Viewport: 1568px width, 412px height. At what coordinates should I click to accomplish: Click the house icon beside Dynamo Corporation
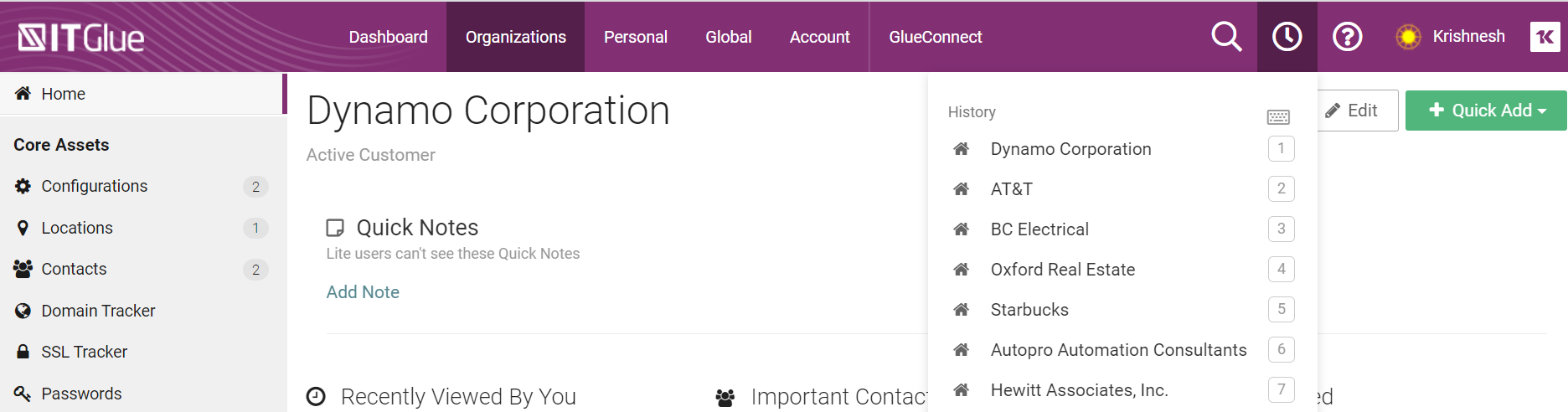[962, 149]
